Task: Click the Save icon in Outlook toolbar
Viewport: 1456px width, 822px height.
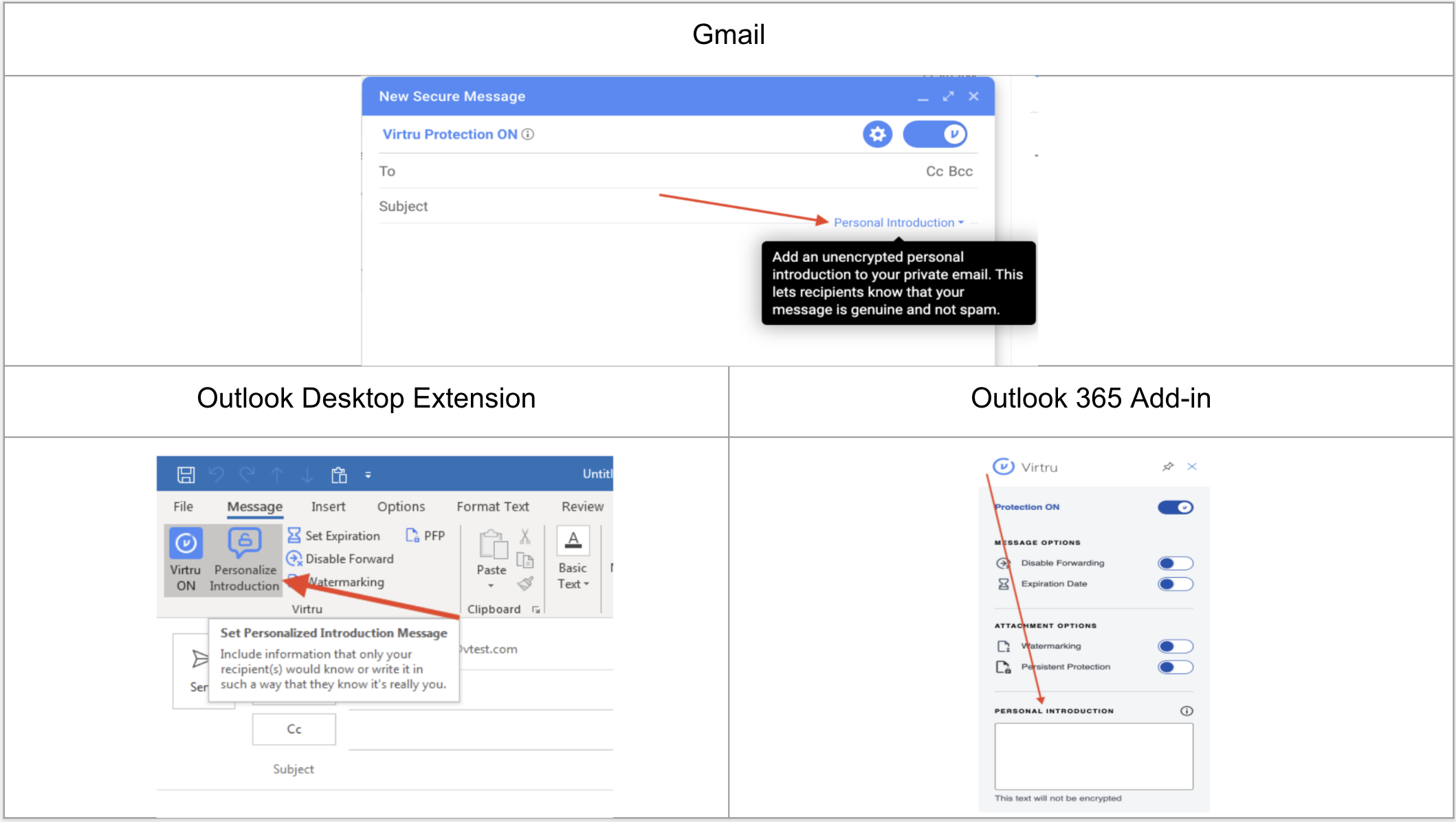Action: pyautogui.click(x=186, y=474)
